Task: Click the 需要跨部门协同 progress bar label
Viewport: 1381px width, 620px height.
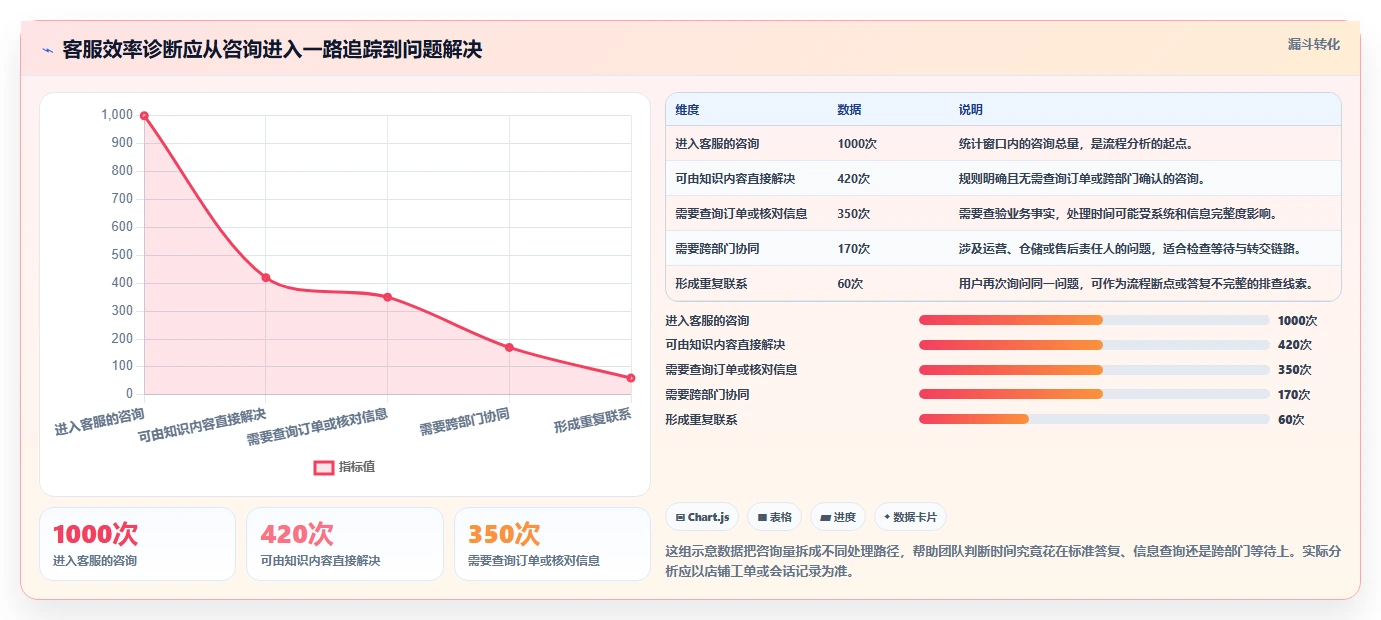Action: pyautogui.click(x=707, y=395)
